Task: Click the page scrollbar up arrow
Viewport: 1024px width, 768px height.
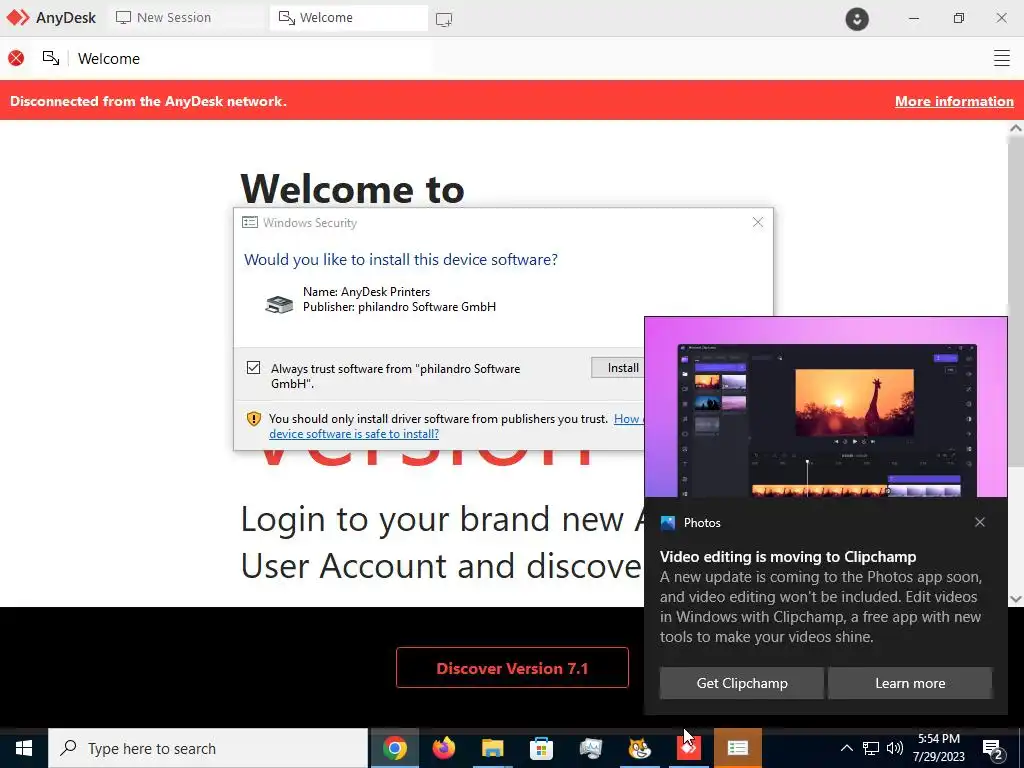Action: 1016,129
